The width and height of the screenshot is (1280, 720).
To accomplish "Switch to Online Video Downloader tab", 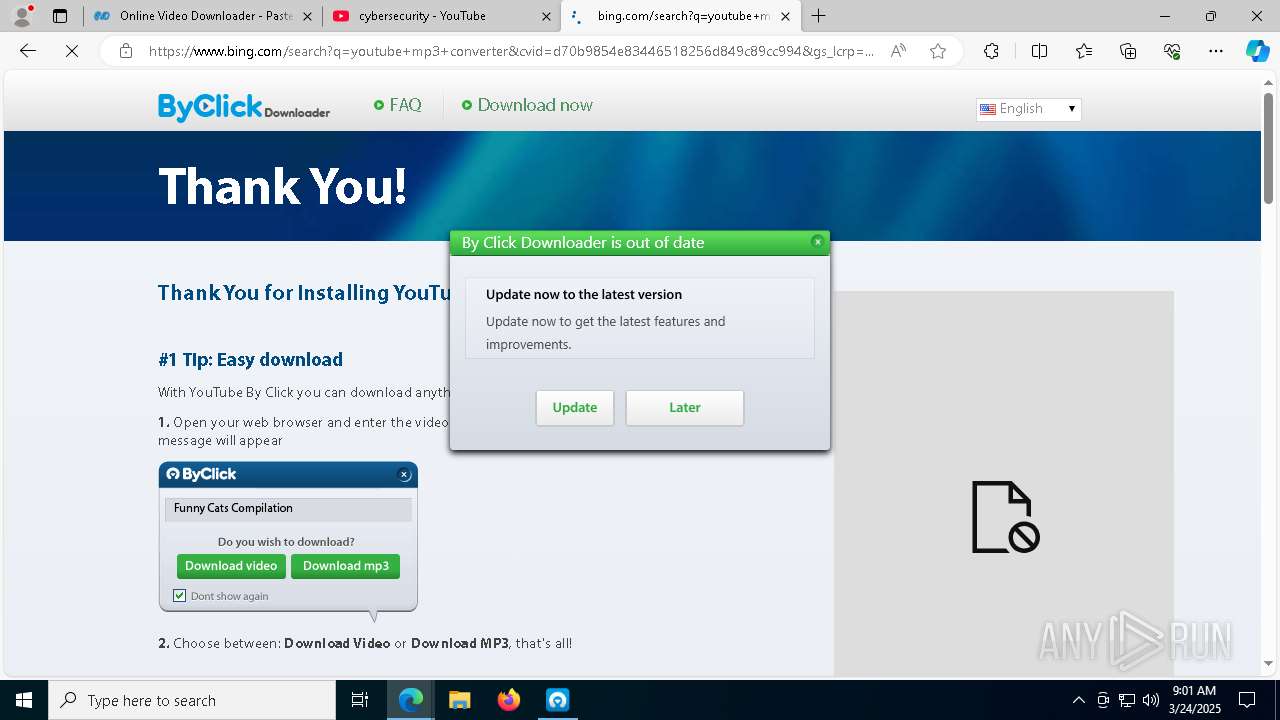I will [x=201, y=16].
